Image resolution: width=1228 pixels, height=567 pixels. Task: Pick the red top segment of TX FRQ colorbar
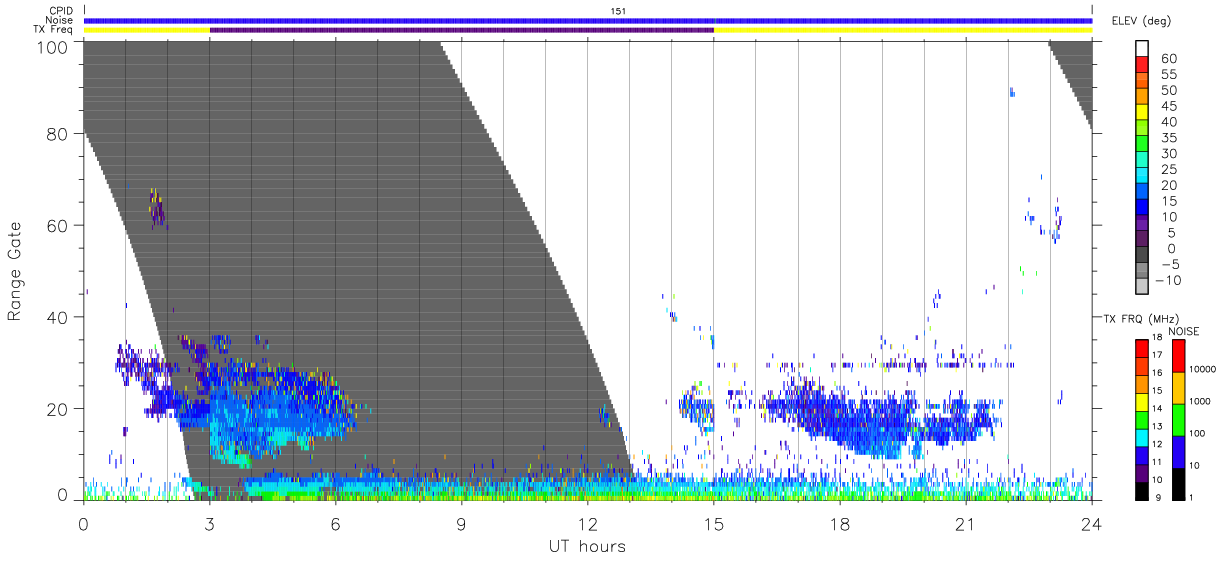pos(1142,349)
